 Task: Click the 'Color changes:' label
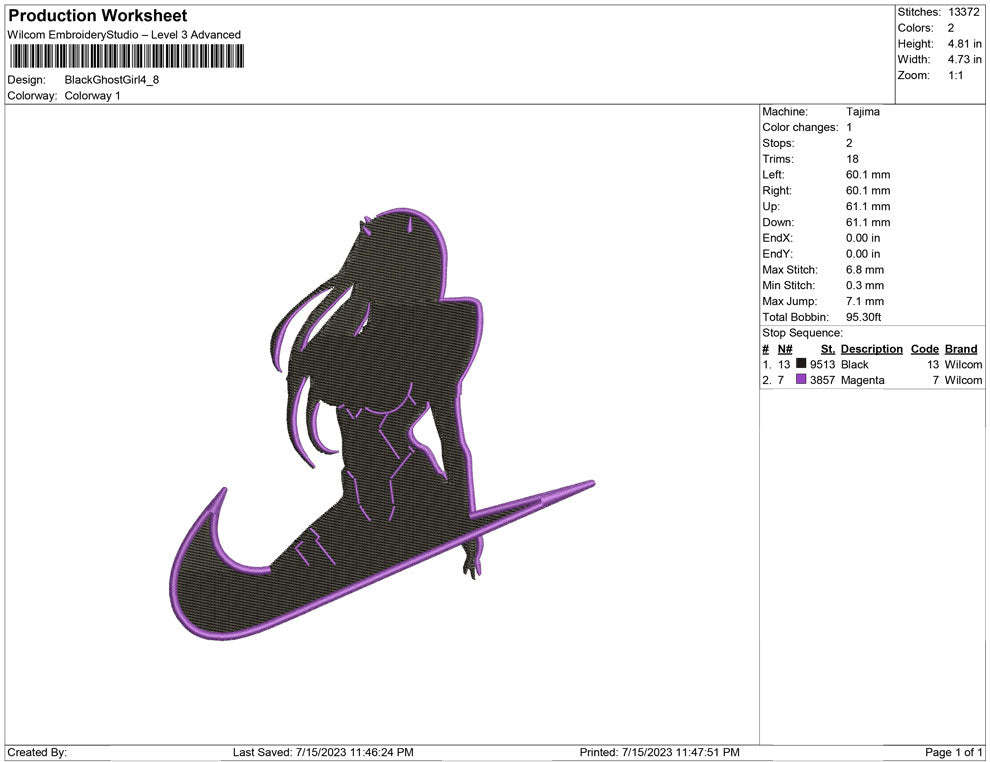click(800, 128)
